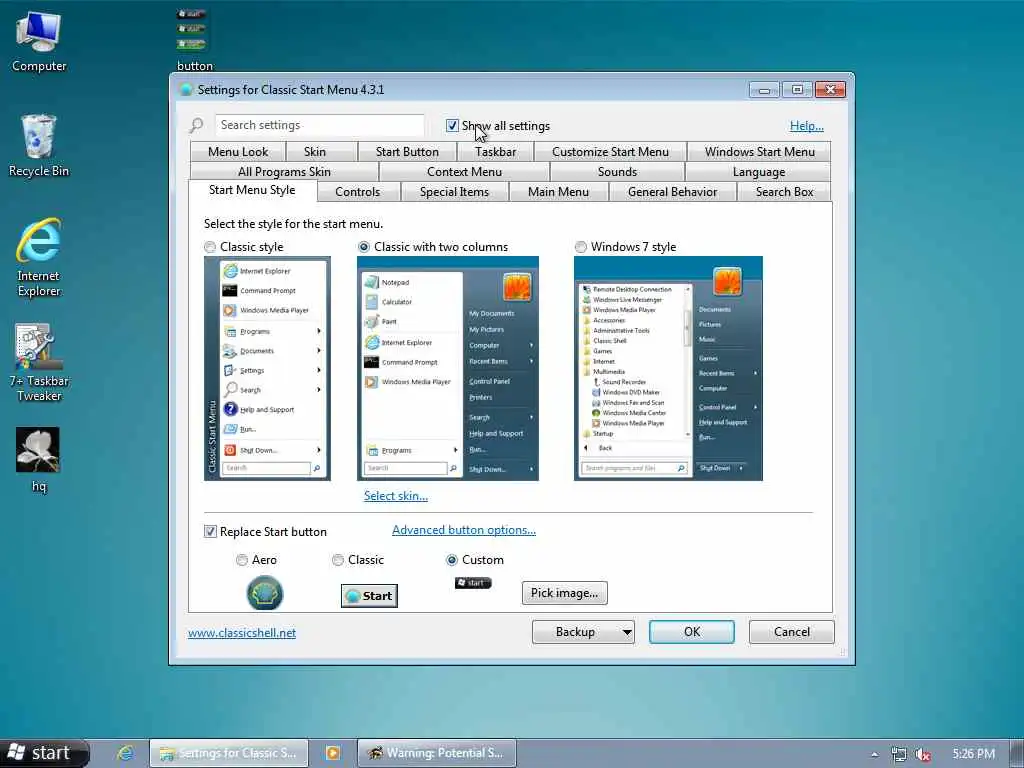Open the Taskbar tab
The height and width of the screenshot is (768, 1024).
pos(495,152)
